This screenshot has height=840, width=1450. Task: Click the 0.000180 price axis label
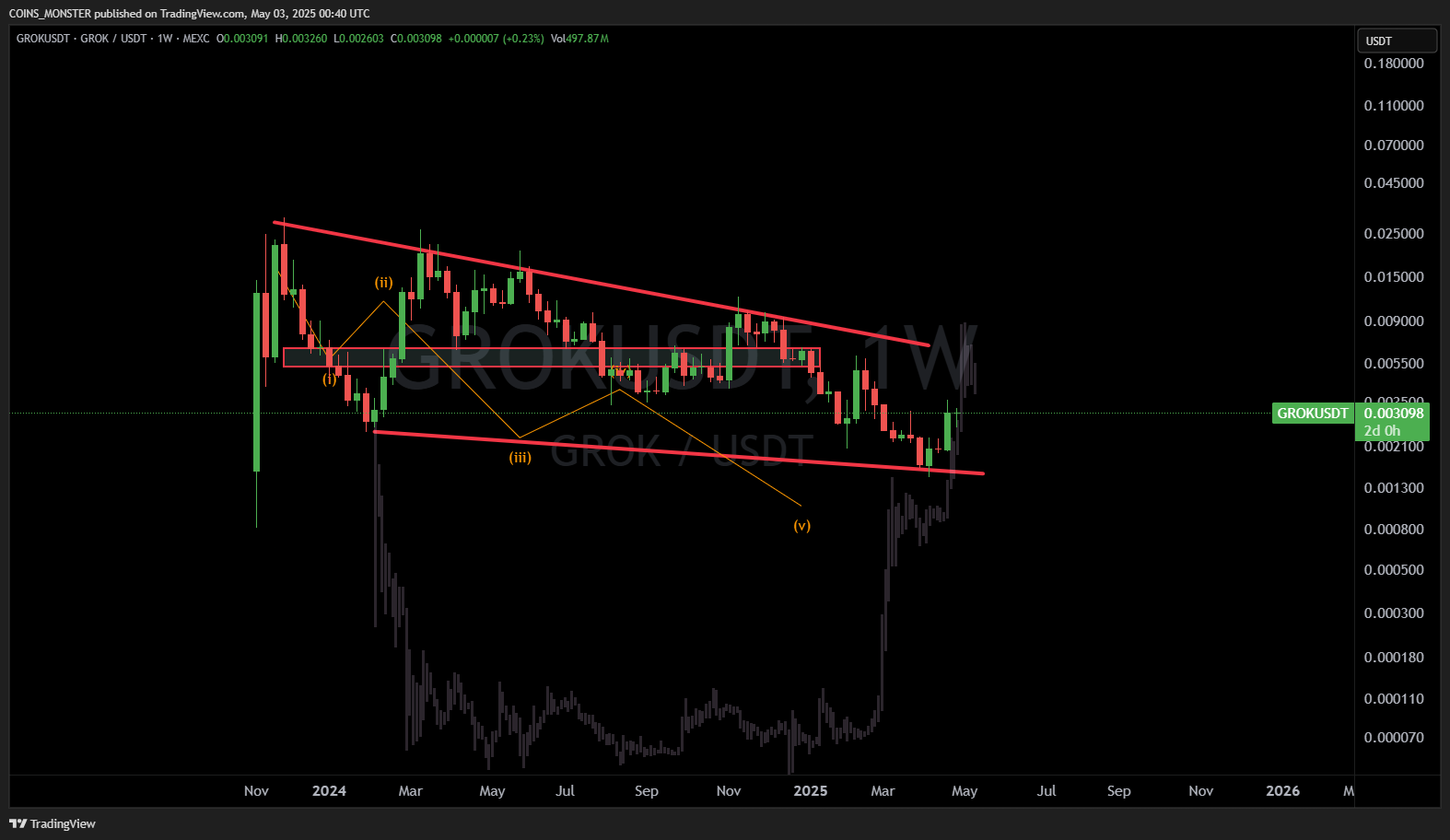(1394, 658)
